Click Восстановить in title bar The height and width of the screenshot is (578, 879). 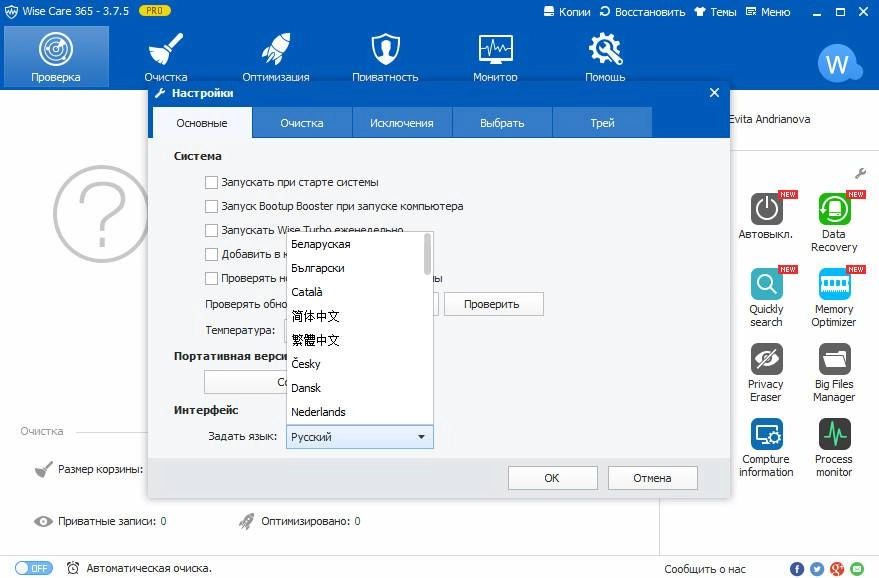[642, 12]
